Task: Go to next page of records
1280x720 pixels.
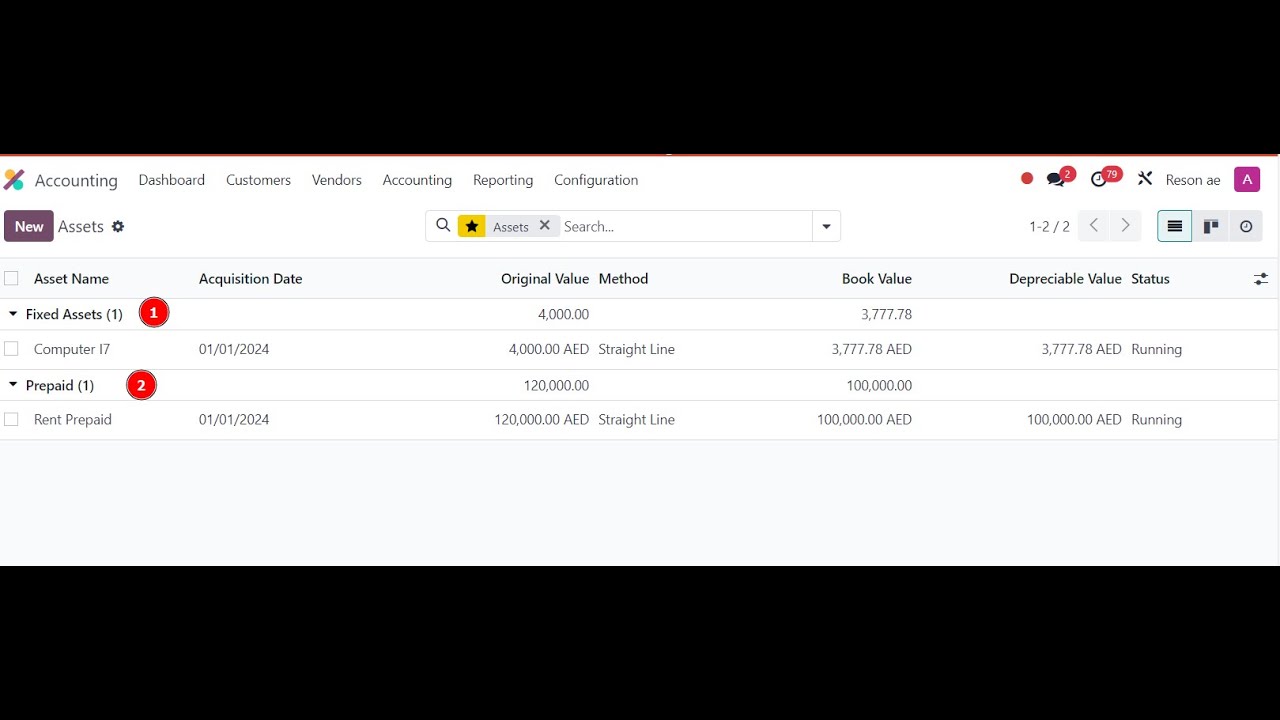Action: tap(1125, 226)
